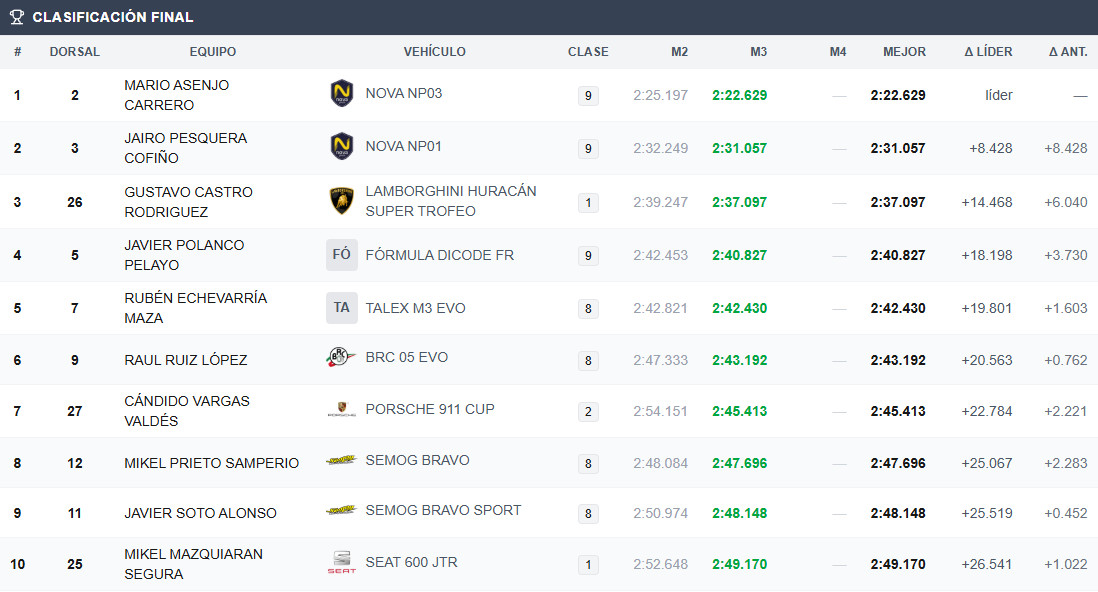Click the bold best time 2:48.148
Image resolution: width=1098 pixels, height=592 pixels.
click(898, 514)
